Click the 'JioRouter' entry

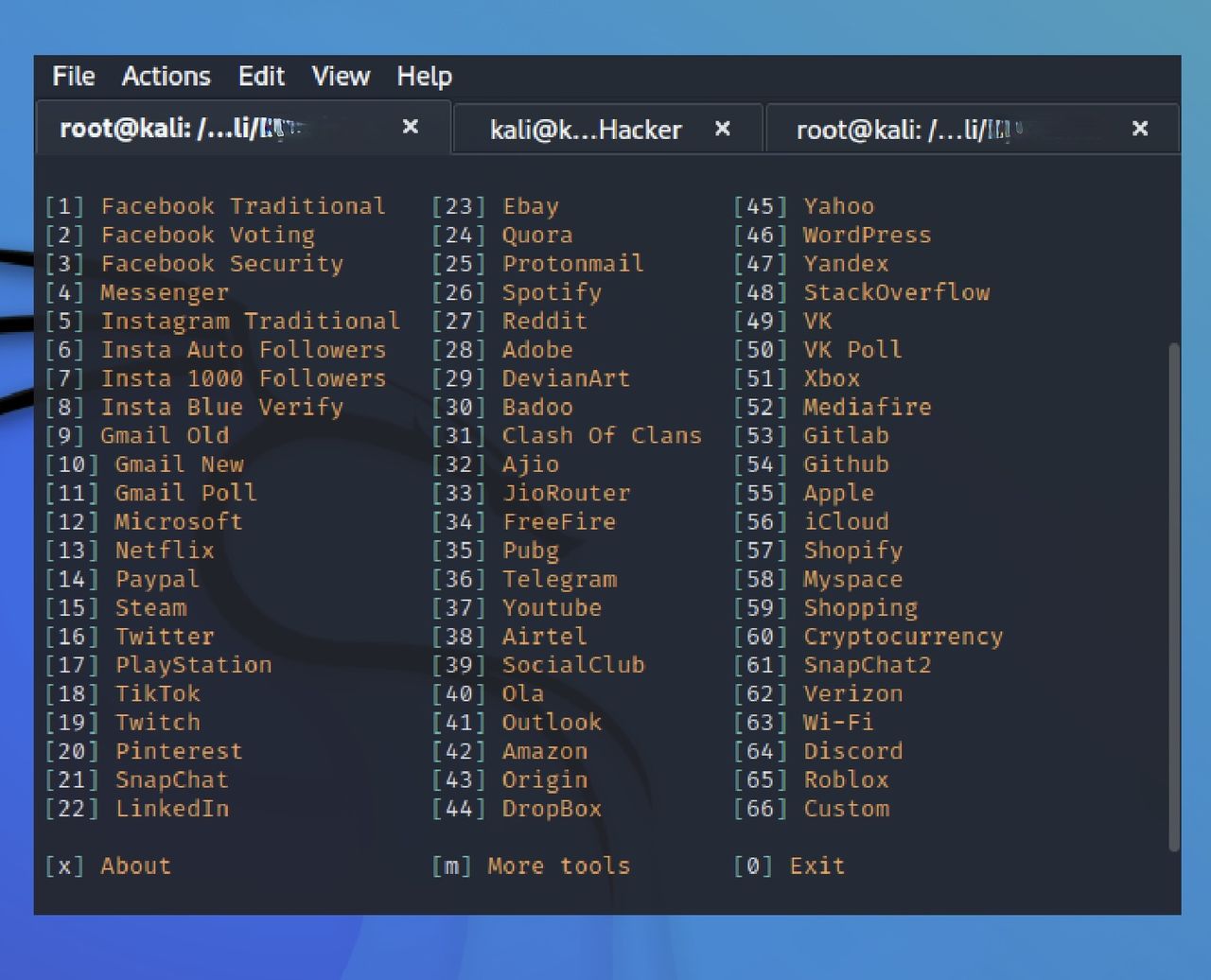[566, 493]
